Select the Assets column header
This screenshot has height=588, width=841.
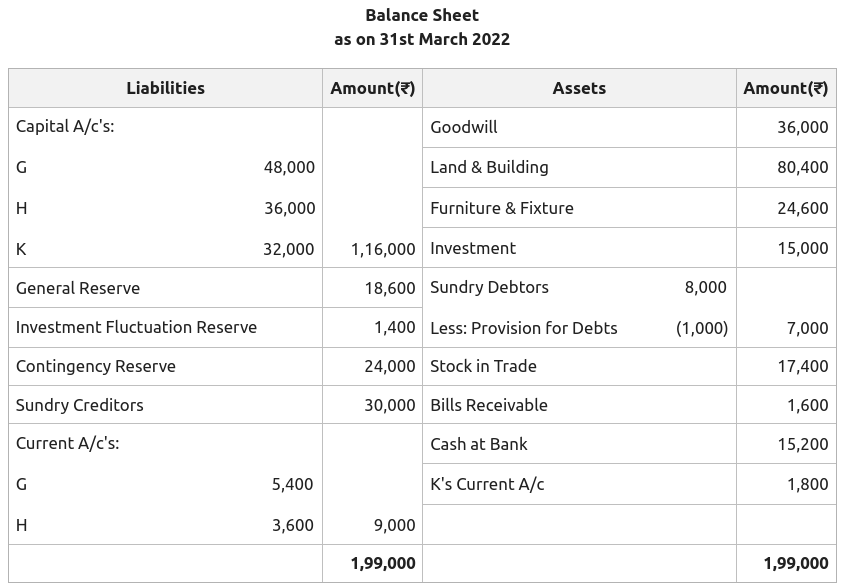tap(579, 88)
